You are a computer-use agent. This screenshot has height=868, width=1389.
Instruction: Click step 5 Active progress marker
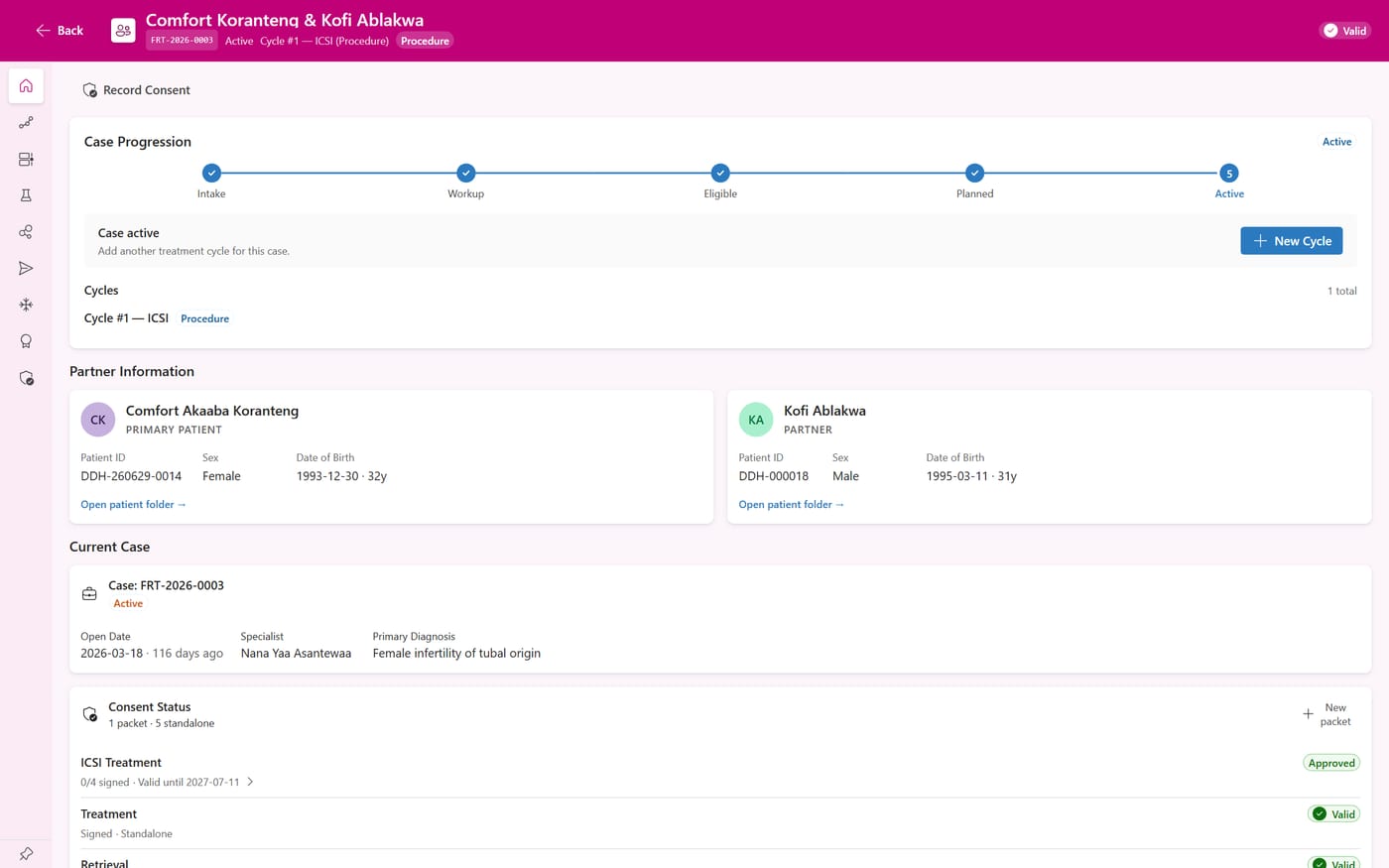1229,173
